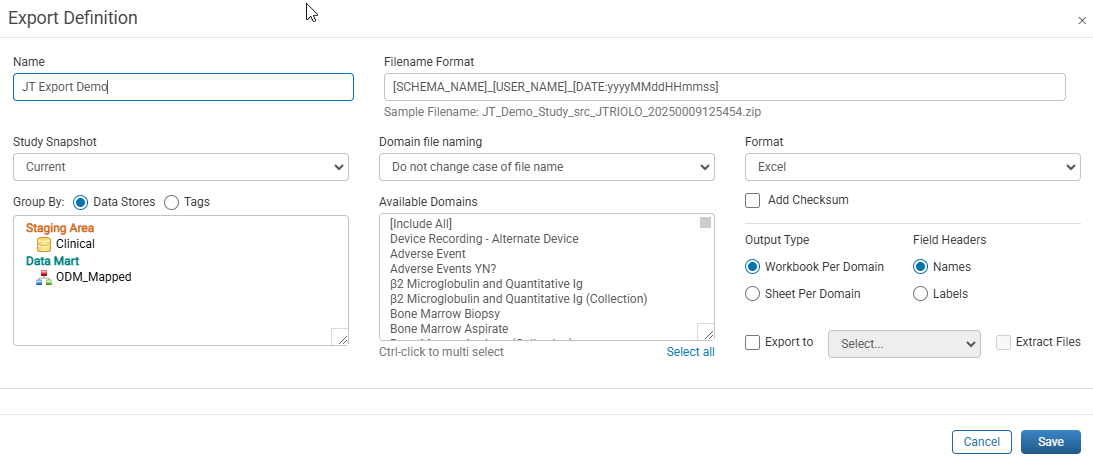The height and width of the screenshot is (464, 1093).
Task: Click the Select all link
Action: point(690,352)
